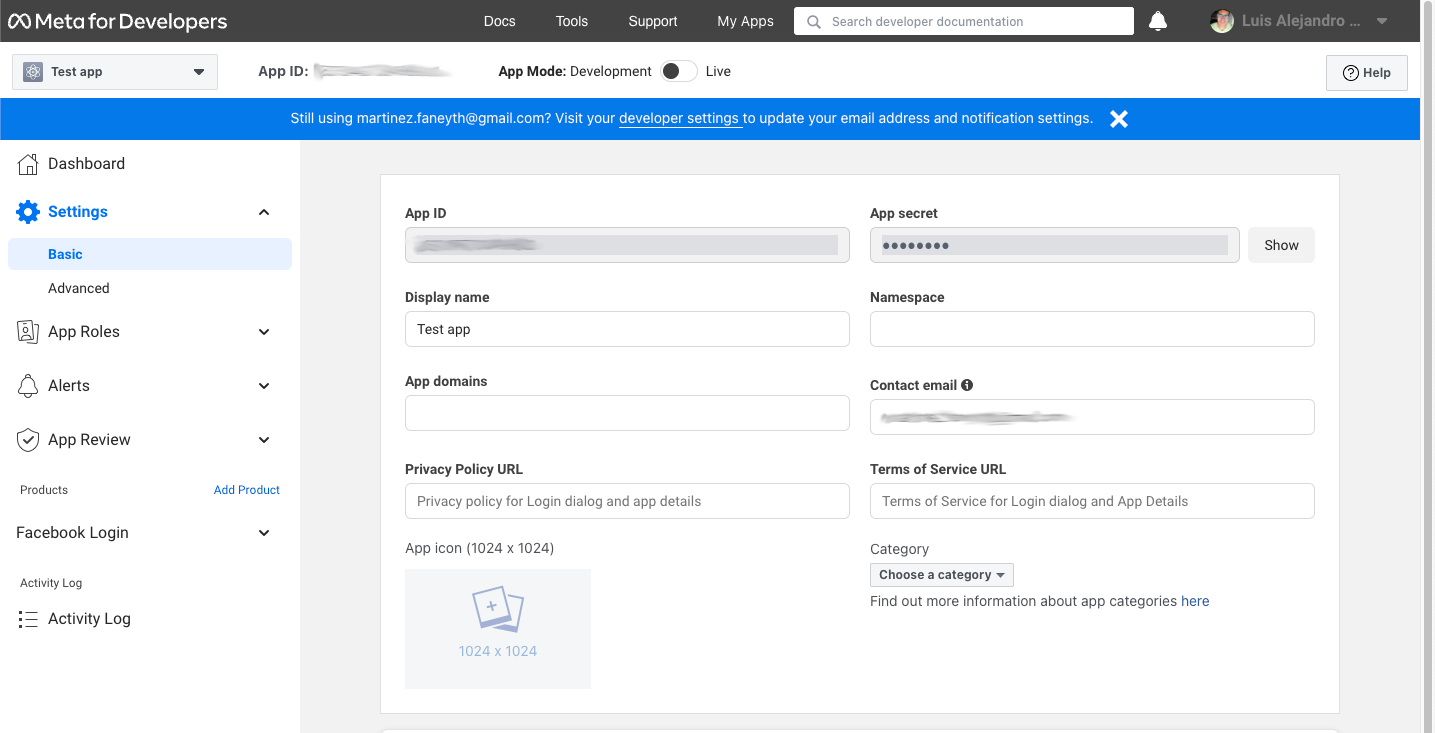Viewport: 1435px width, 733px height.
Task: Click the Contact email info icon
Action: coord(967,385)
